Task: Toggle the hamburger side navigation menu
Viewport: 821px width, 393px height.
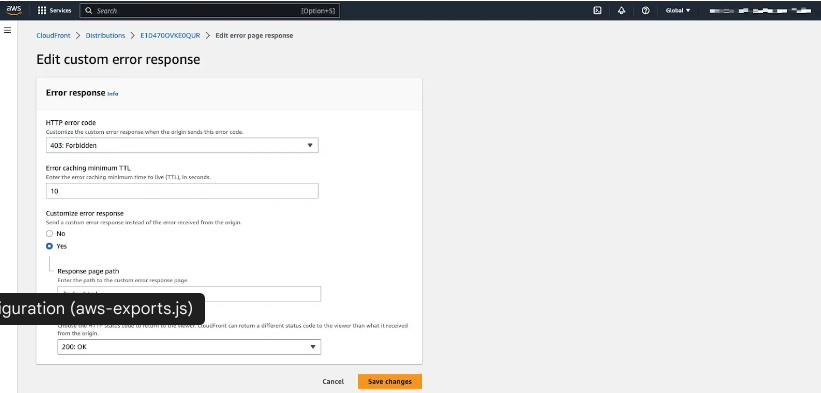Action: pyautogui.click(x=7, y=30)
